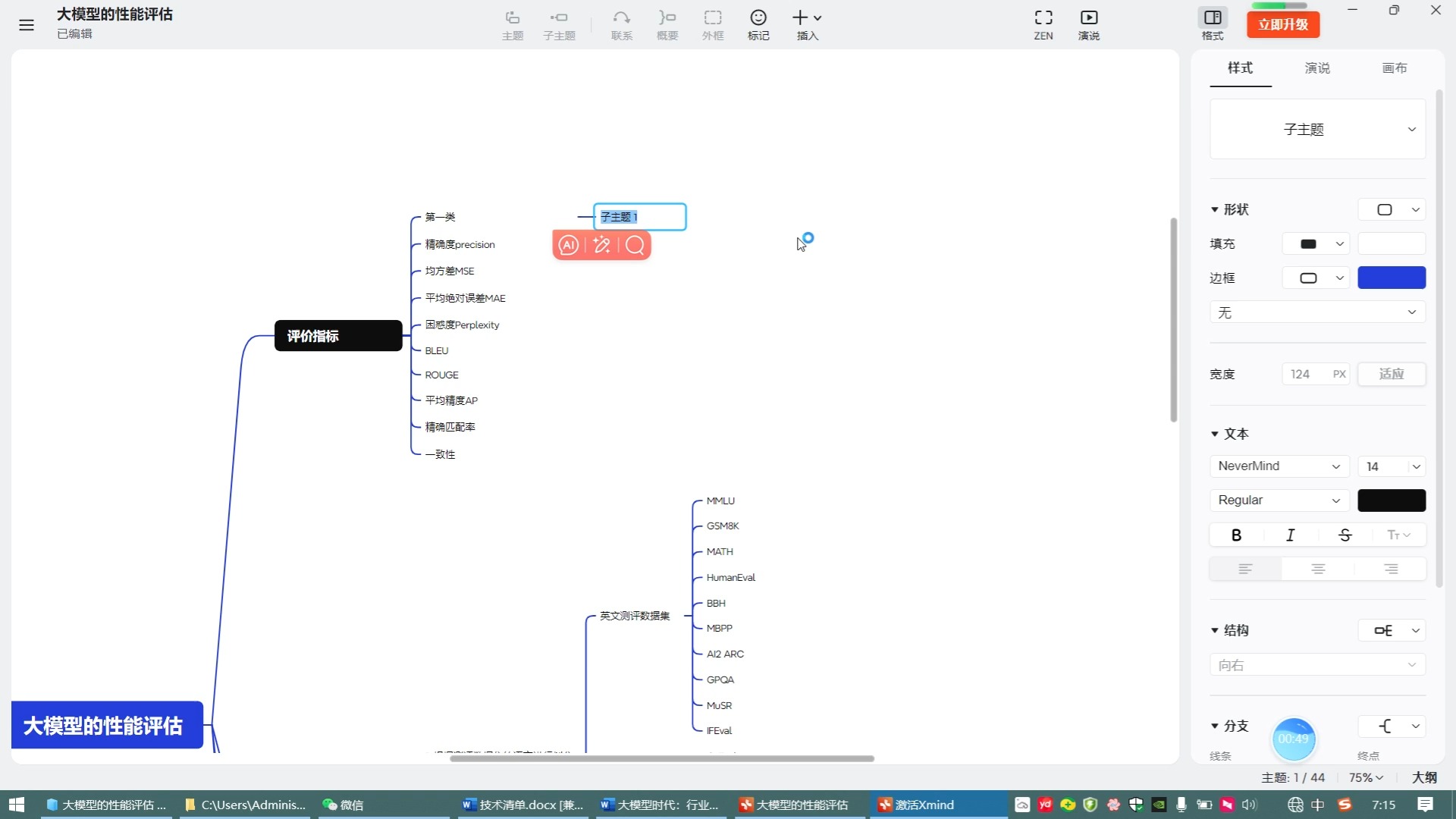Select the 困惑度Perplexity subtopic
Viewport: 1456px width, 819px height.
(462, 325)
